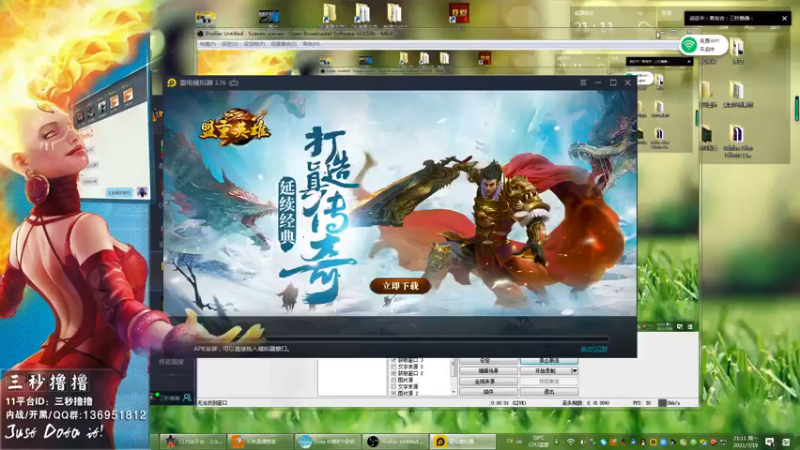The height and width of the screenshot is (450, 800).
Task: Open the OBS Profile: Untitled taskbar item
Action: click(395, 441)
